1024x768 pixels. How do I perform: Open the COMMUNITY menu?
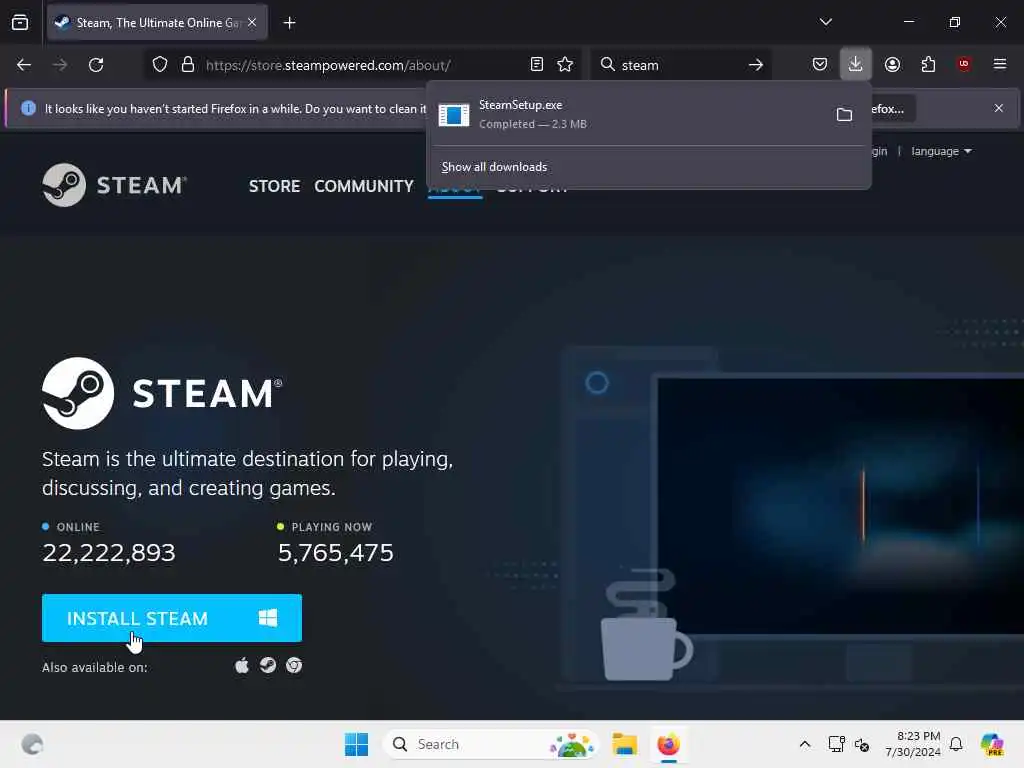point(364,186)
